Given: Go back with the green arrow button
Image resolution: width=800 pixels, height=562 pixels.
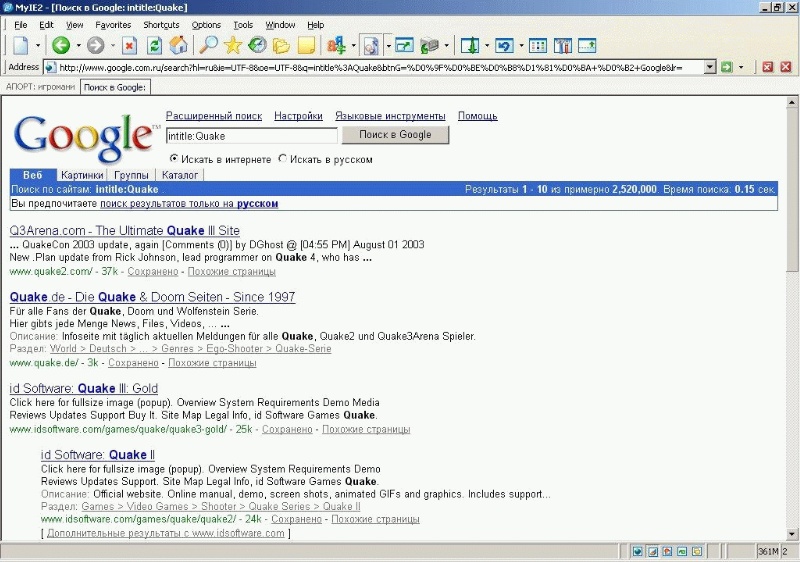Looking at the screenshot, I should coord(61,46).
